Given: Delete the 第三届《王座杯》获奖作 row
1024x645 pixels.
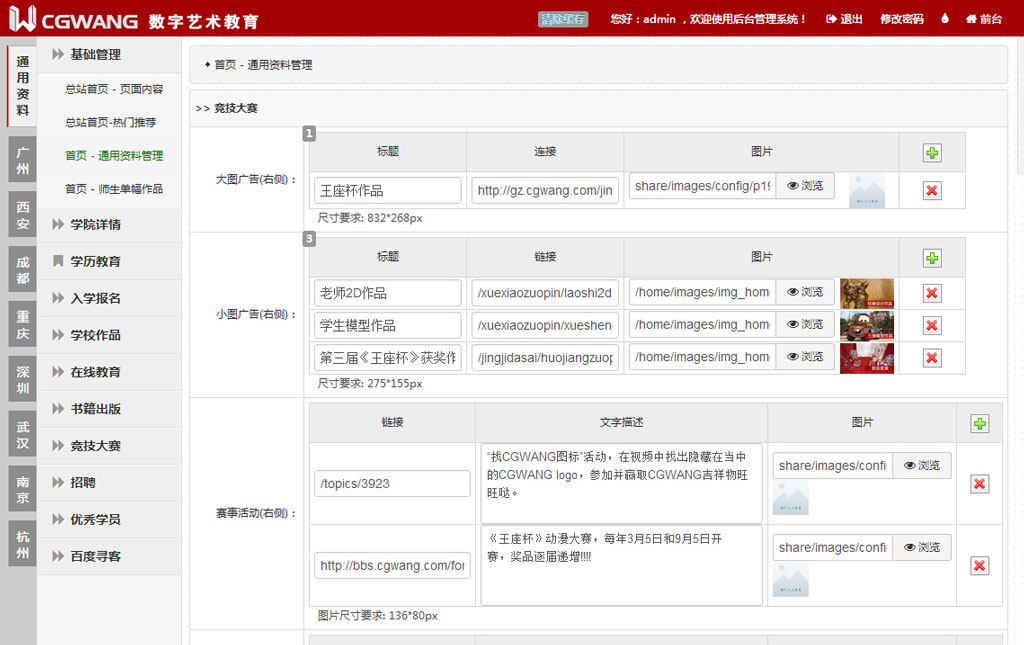Looking at the screenshot, I should coord(932,358).
